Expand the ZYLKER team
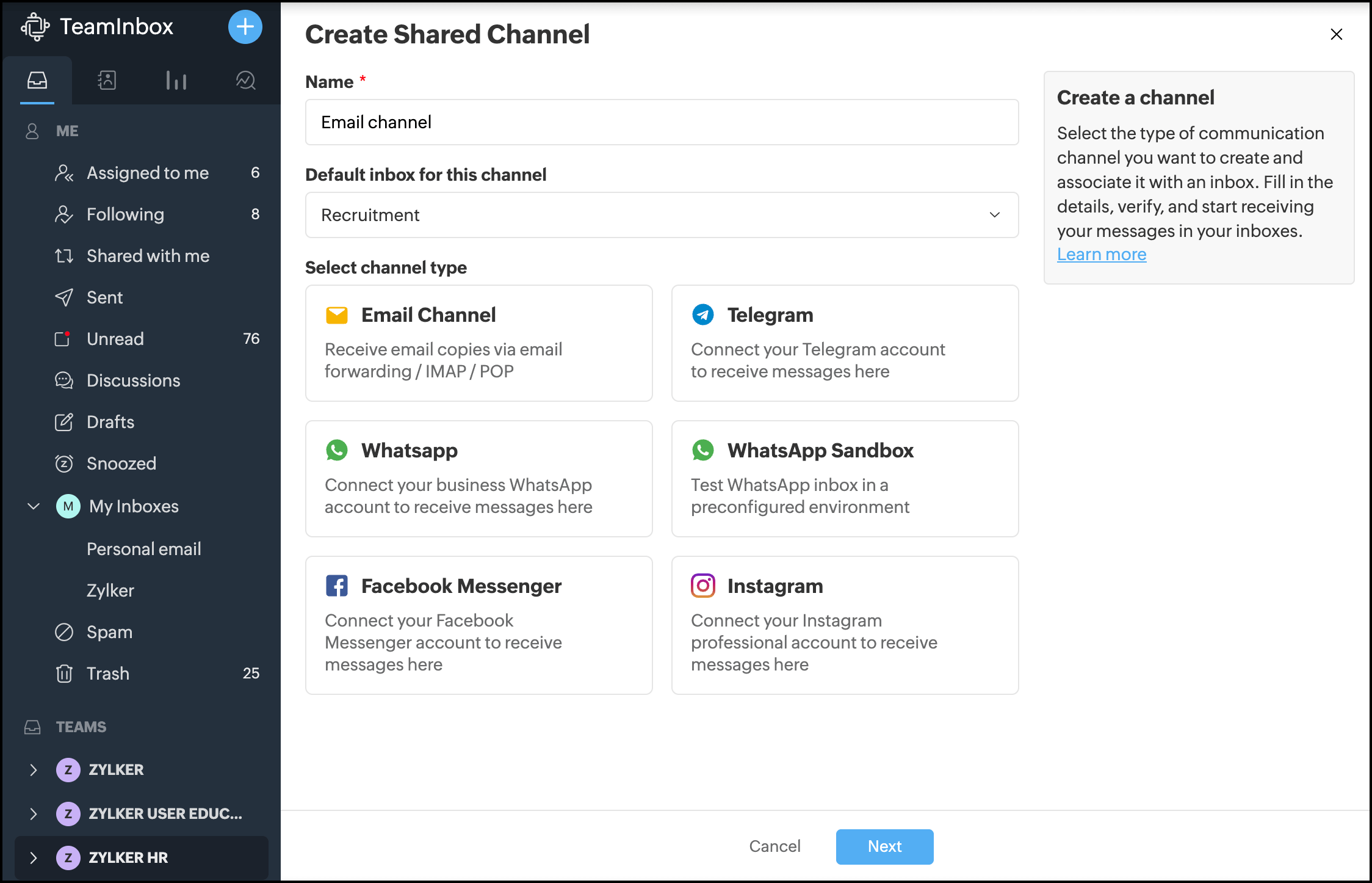1372x883 pixels. tap(34, 770)
